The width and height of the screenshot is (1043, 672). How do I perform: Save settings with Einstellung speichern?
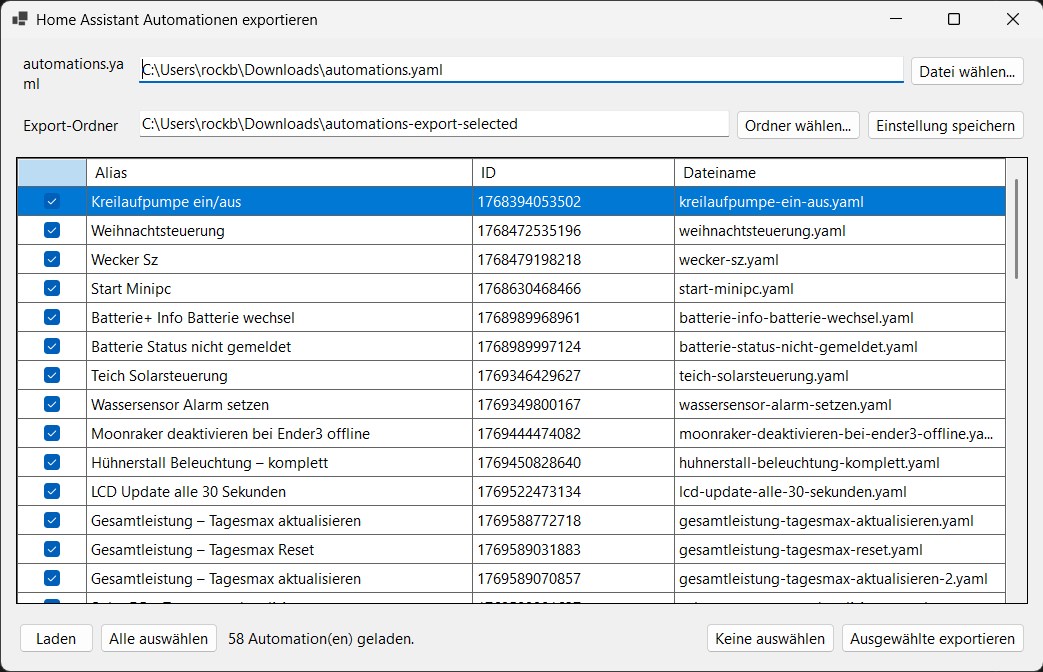[945, 125]
